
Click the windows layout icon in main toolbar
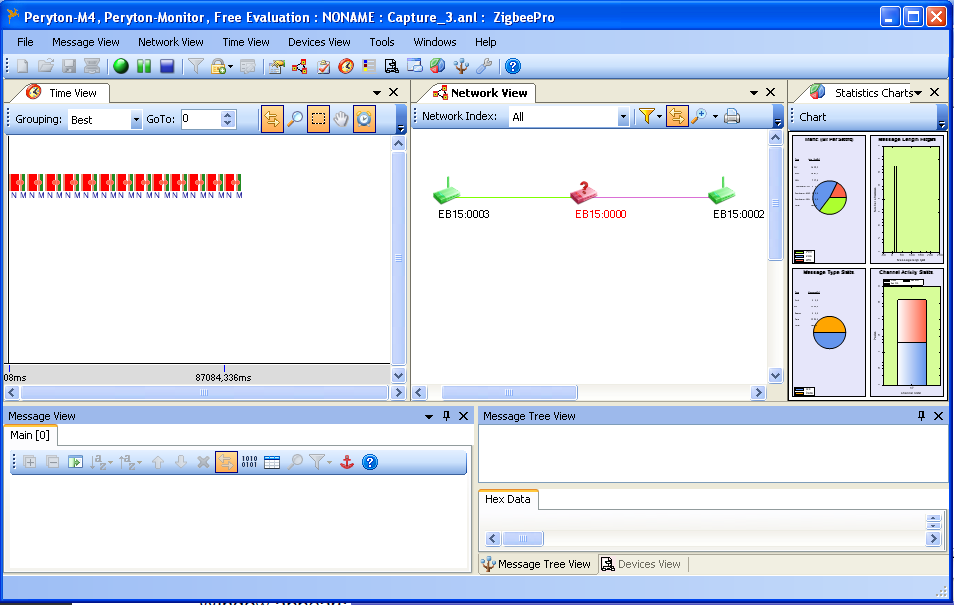point(415,66)
